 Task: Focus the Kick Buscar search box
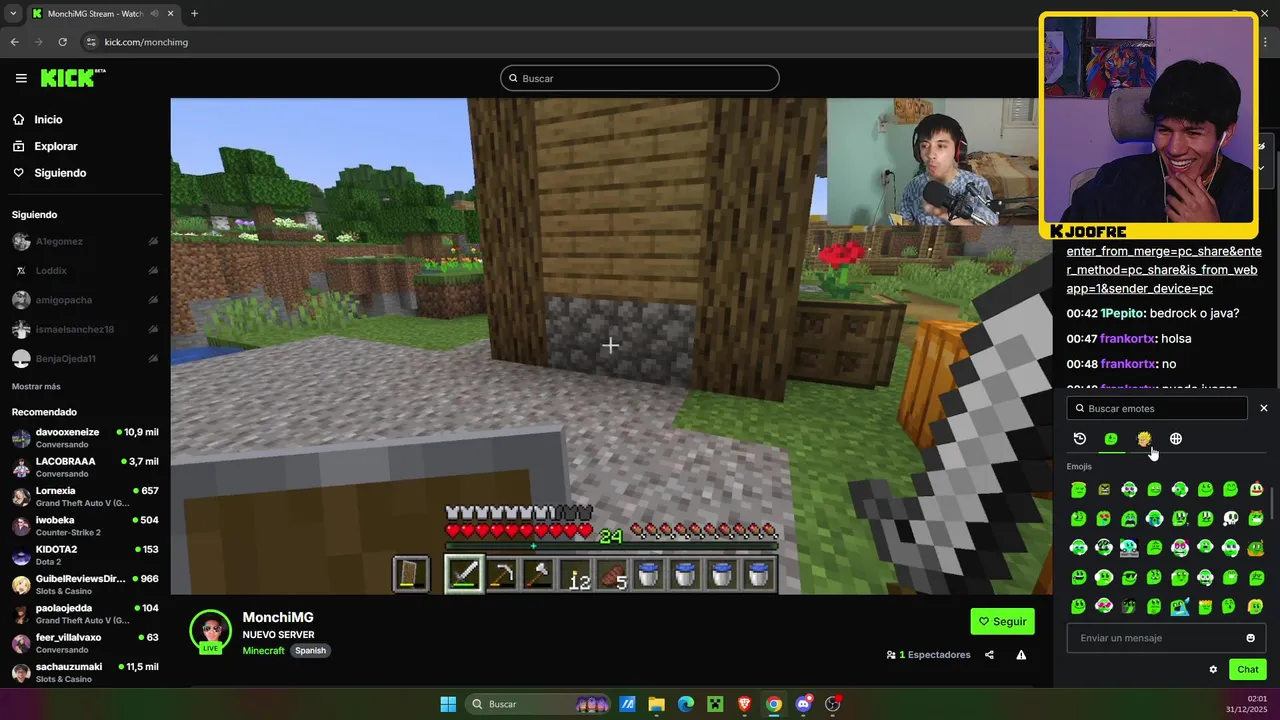coord(640,78)
